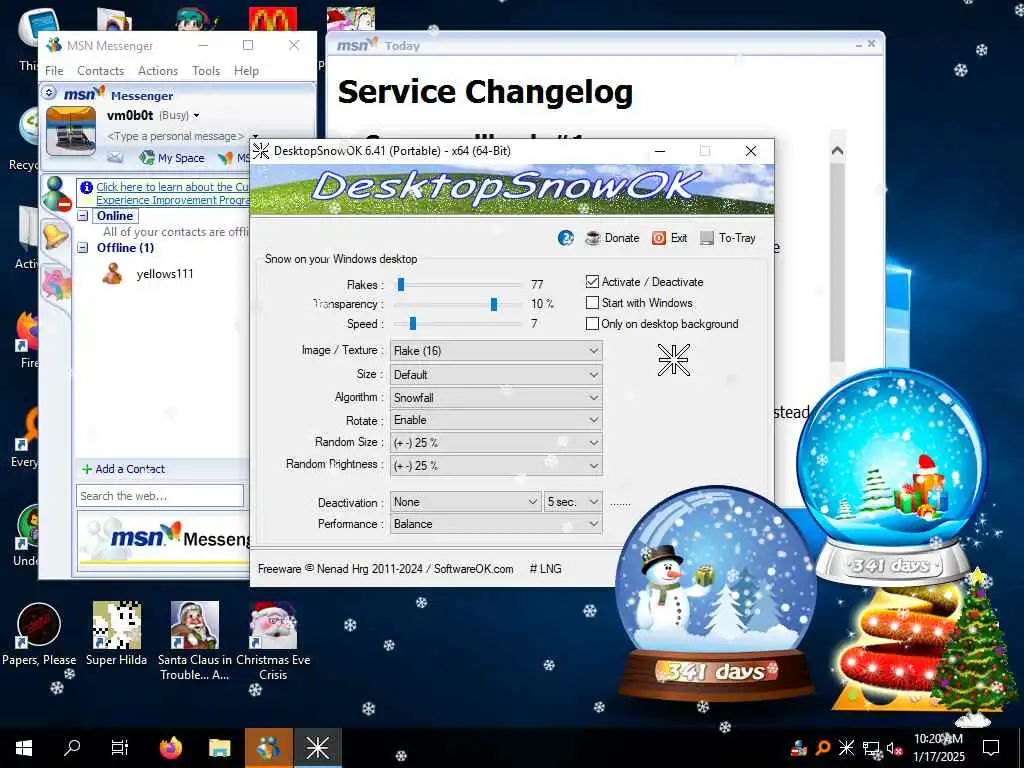1024x768 pixels.
Task: Click Add a Contact in Messenger
Action: click(123, 469)
